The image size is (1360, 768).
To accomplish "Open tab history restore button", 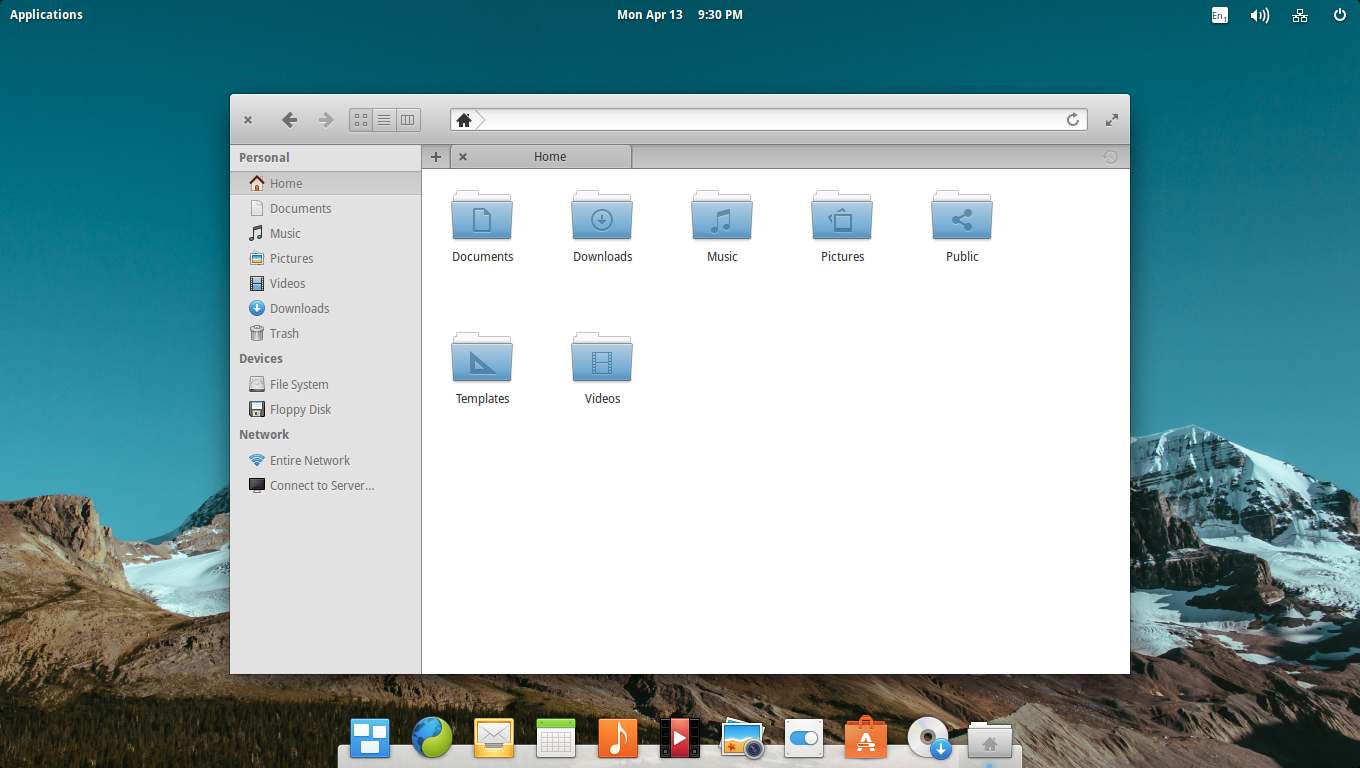I will coord(1110,157).
